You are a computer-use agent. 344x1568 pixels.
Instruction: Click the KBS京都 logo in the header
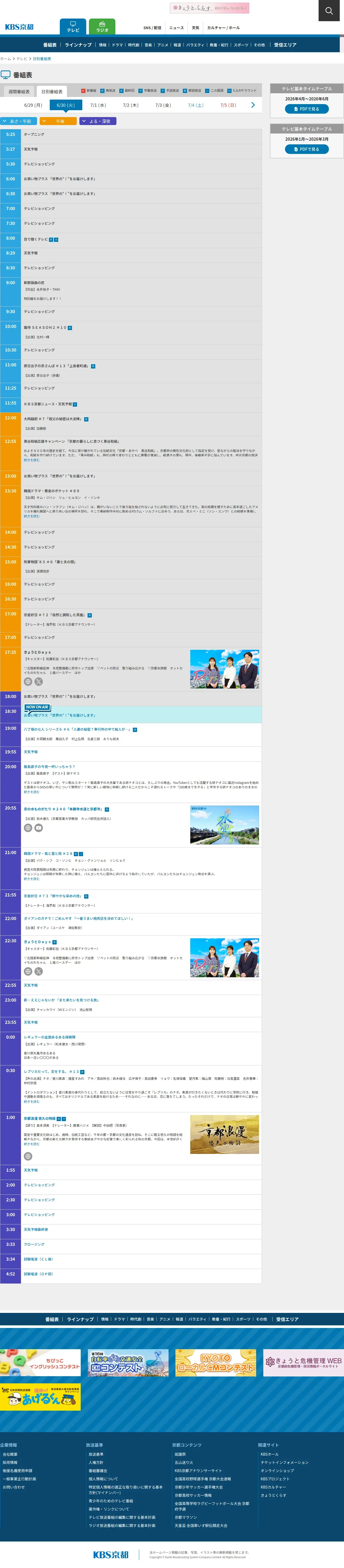tap(19, 27)
